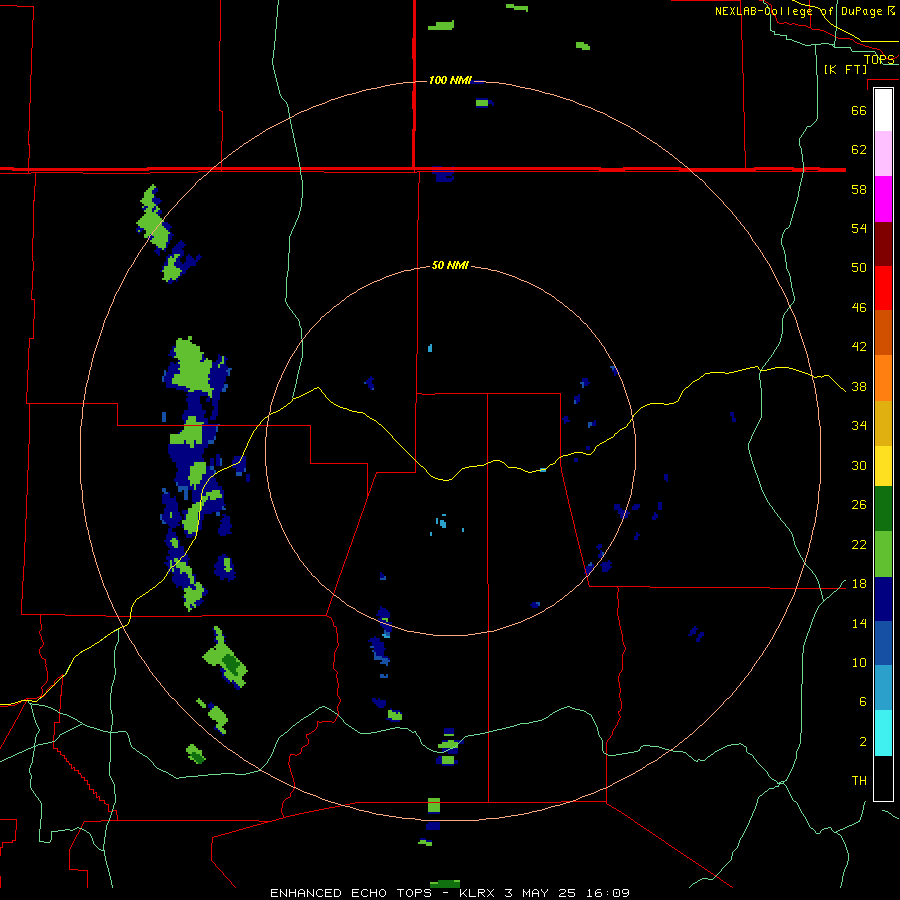
Task: Click the Enhanced Echo Tops KLRX caption
Action: tap(450, 893)
